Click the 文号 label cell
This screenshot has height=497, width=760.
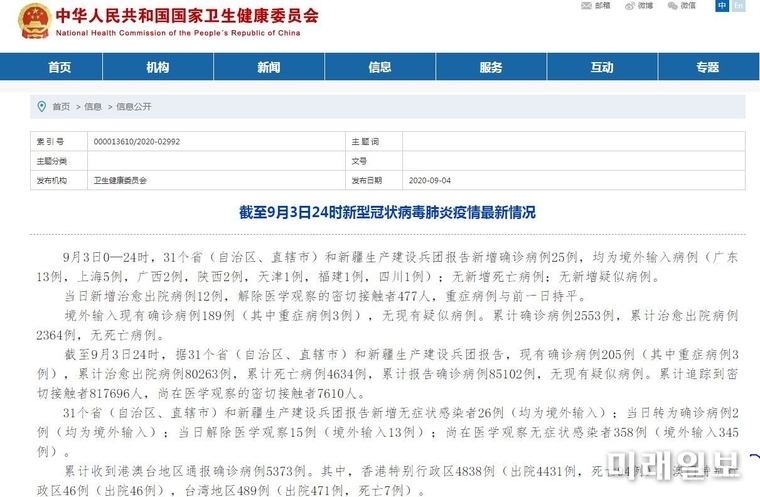[374, 161]
